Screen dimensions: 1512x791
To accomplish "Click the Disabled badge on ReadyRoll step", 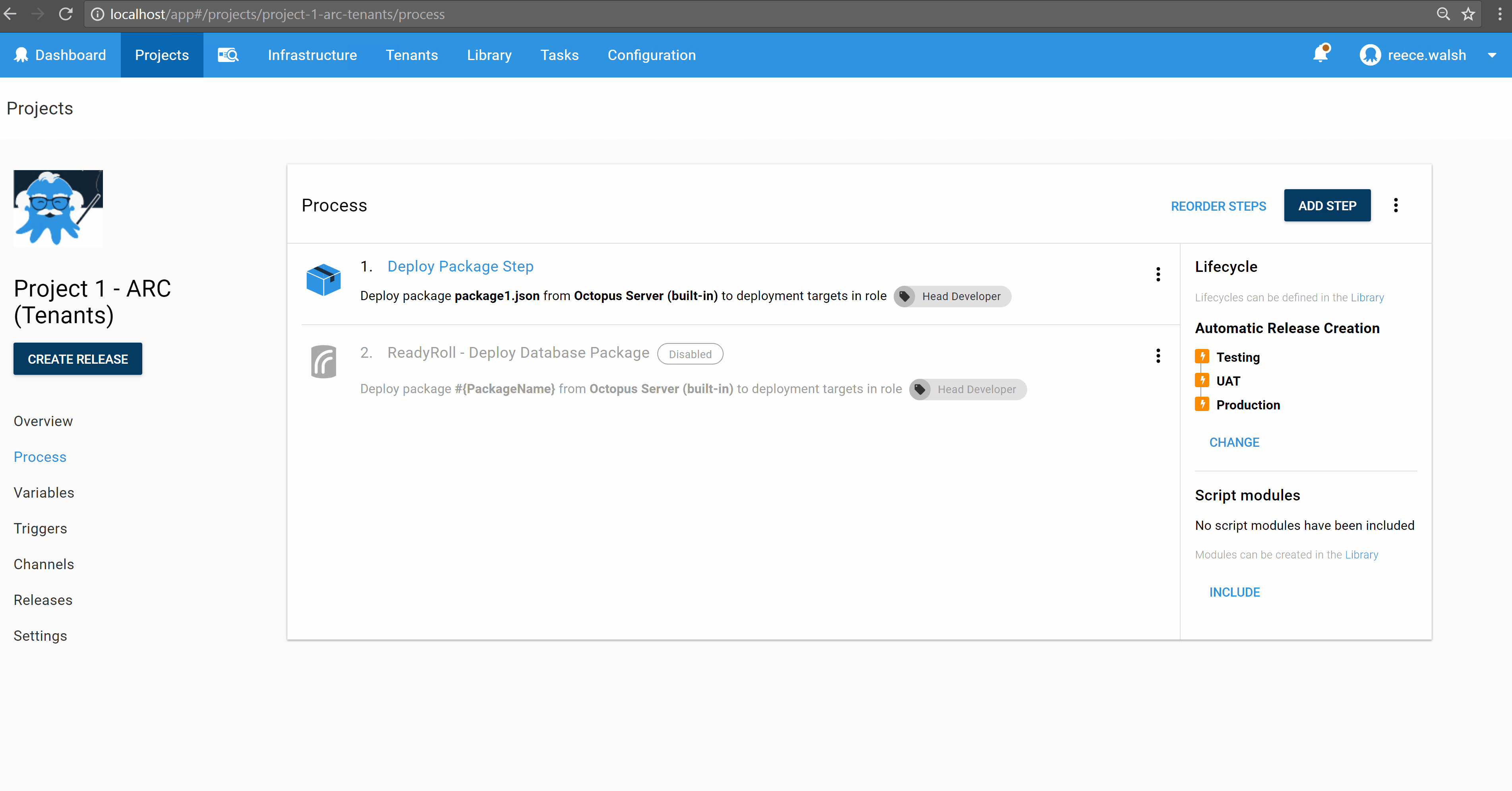I will click(690, 354).
